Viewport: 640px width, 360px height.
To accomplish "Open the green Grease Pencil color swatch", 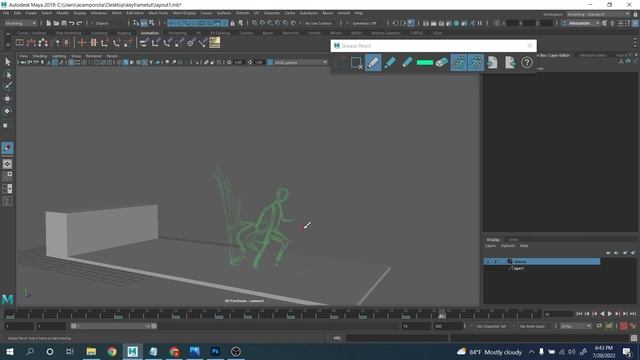I will click(424, 62).
